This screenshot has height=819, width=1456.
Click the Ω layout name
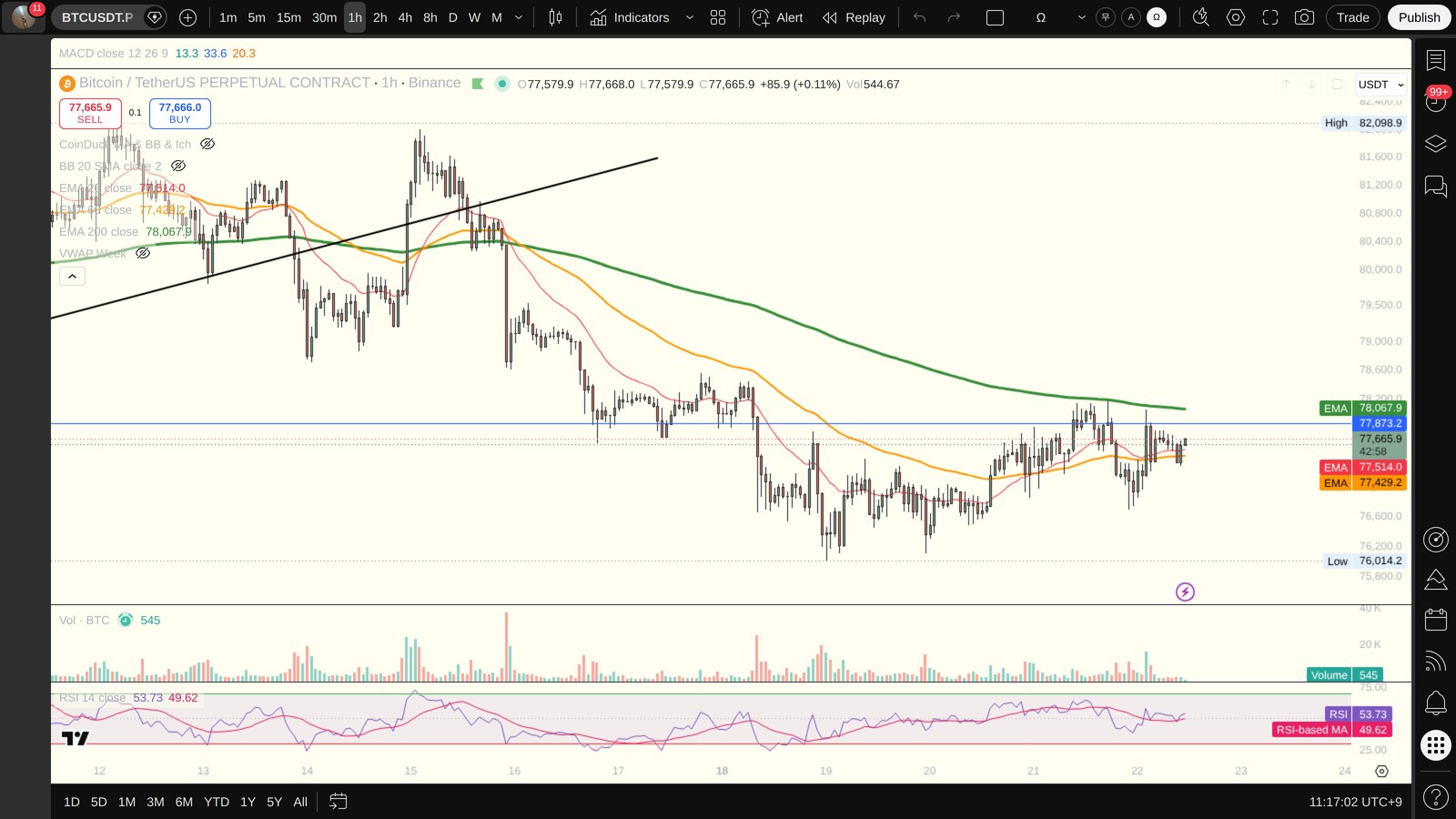tap(1041, 17)
